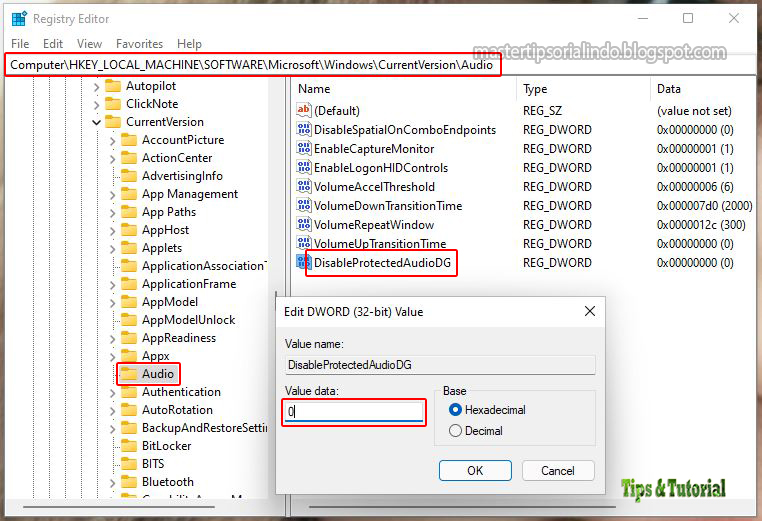Click the AppModelUnlock folder icon
Image resolution: width=762 pixels, height=521 pixels.
click(x=129, y=320)
